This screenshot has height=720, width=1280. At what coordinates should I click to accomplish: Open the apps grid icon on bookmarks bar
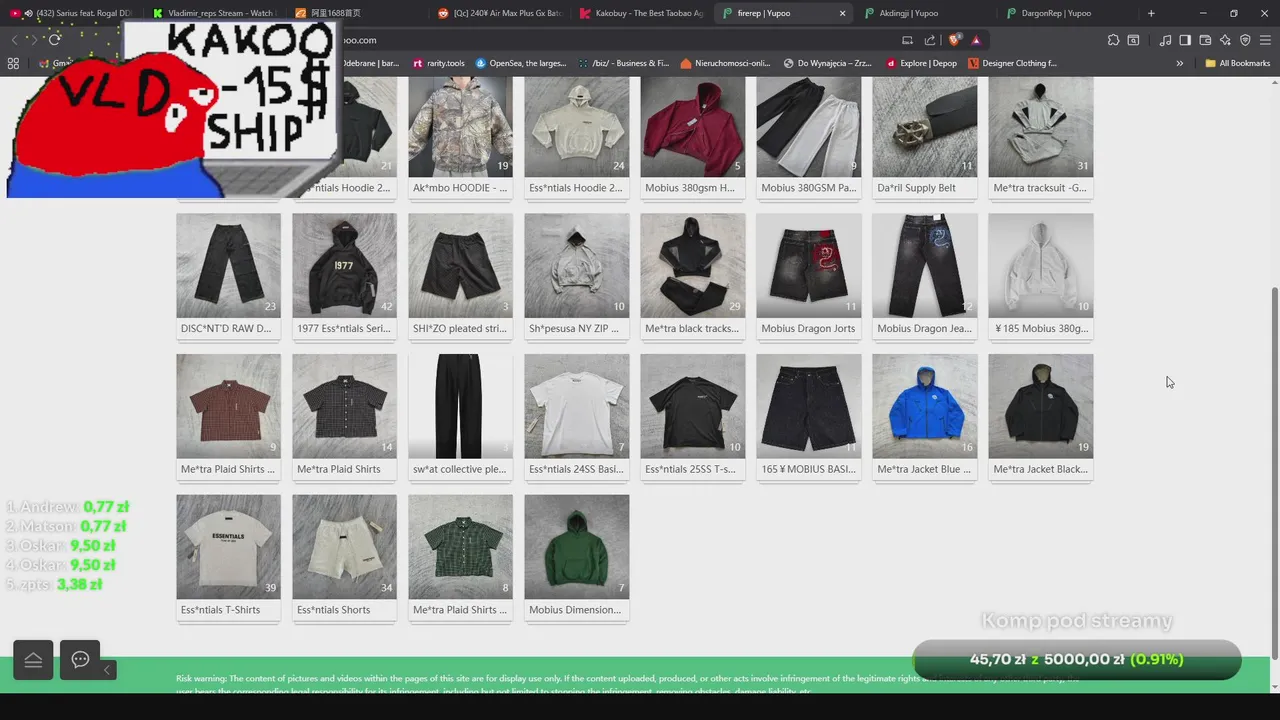13,63
